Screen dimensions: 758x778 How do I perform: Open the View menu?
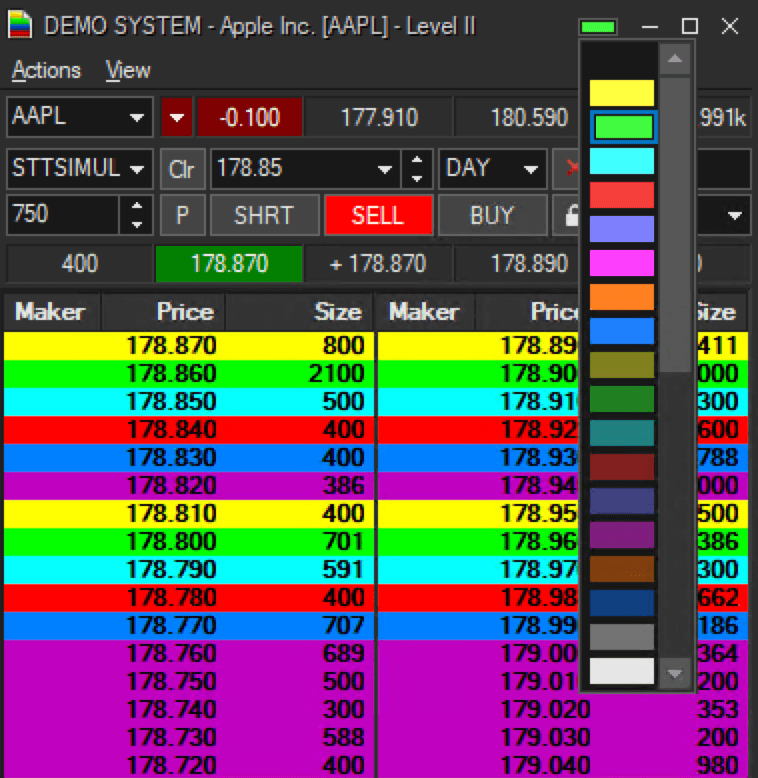tap(128, 70)
